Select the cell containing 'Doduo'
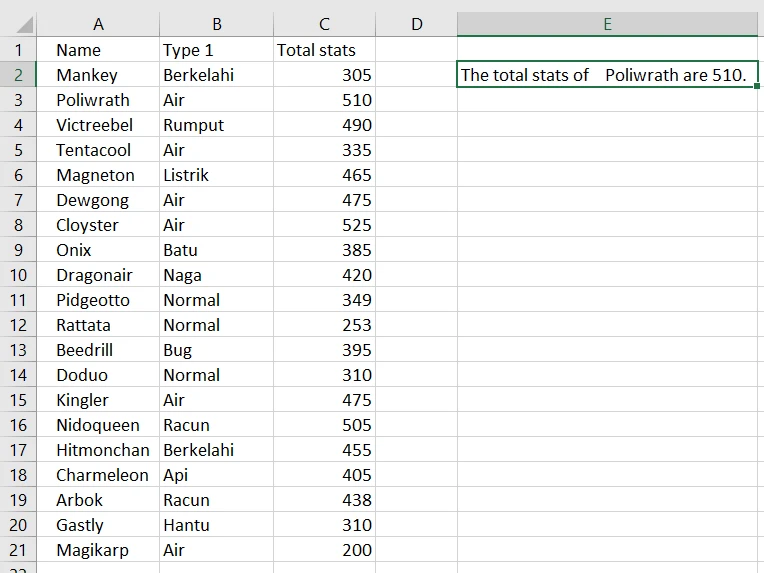764x573 pixels. [x=98, y=375]
